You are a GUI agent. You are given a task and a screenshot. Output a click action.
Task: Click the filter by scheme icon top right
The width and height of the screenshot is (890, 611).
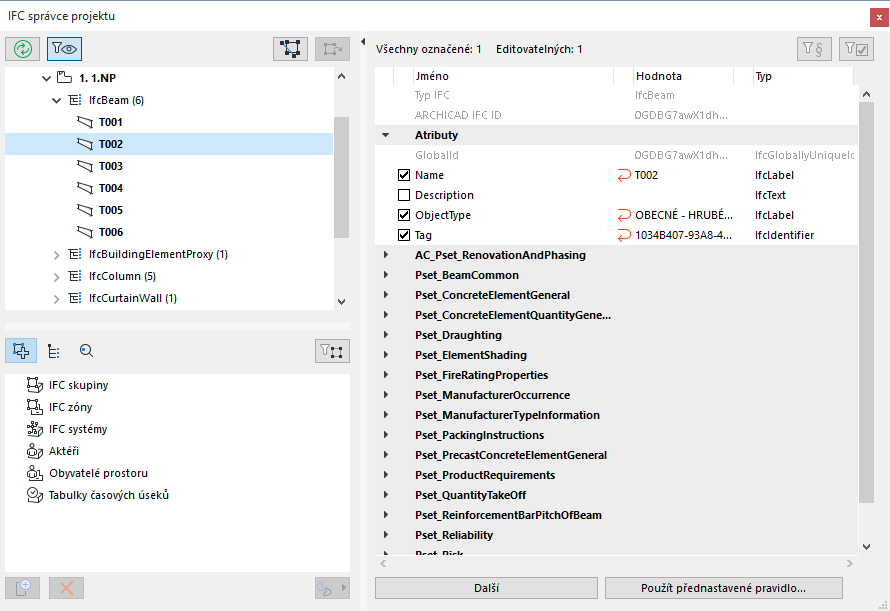point(814,47)
